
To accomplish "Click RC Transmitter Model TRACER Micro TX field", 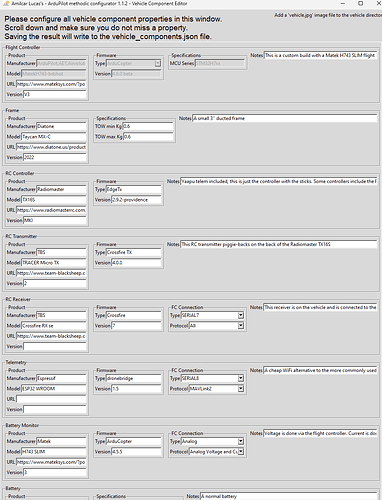I will (54, 263).
